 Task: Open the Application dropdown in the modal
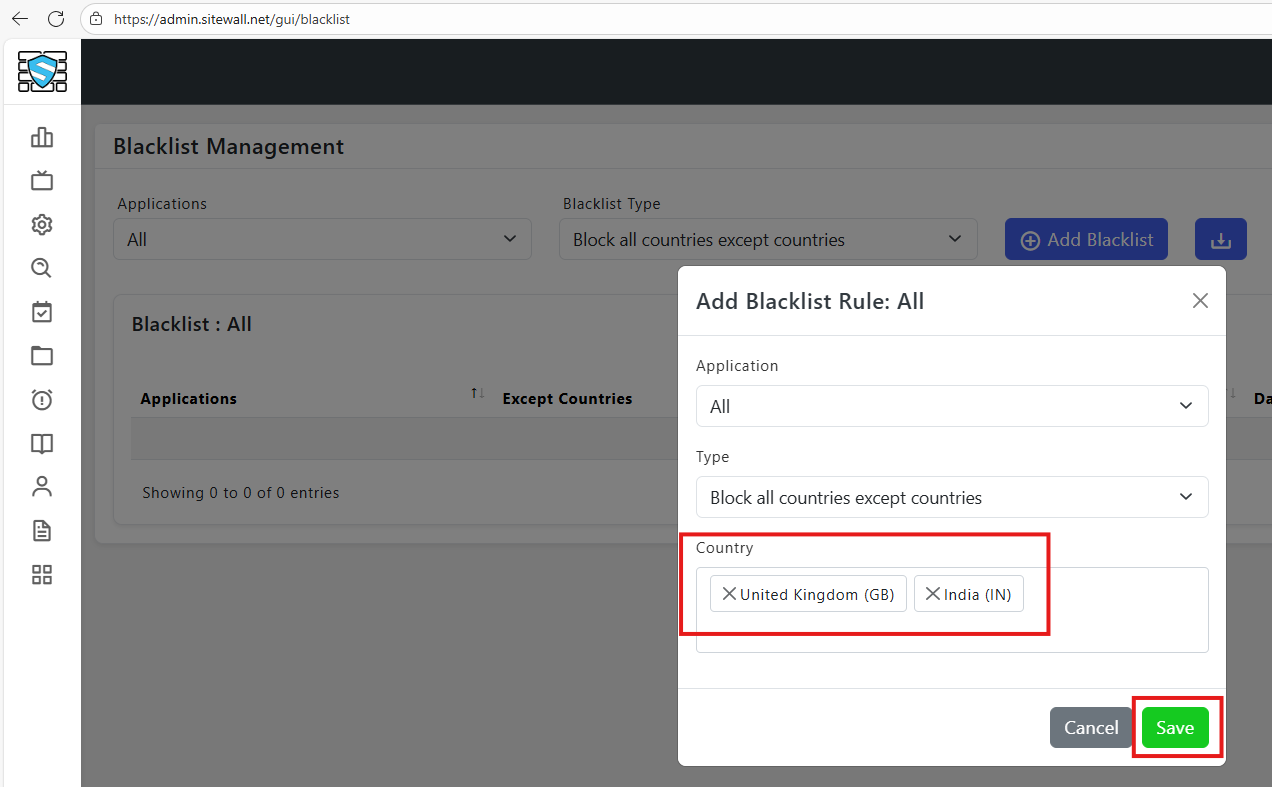pyautogui.click(x=951, y=406)
